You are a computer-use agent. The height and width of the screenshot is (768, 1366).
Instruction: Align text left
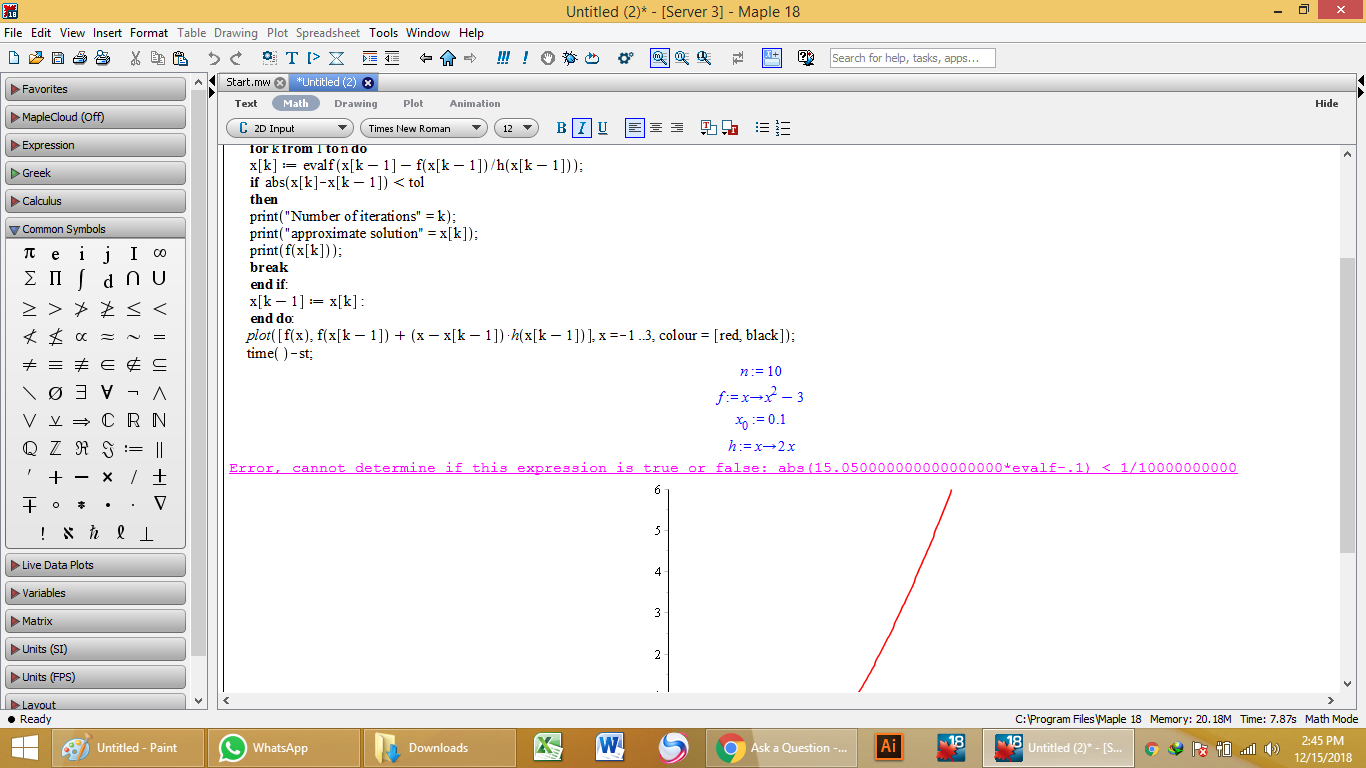coord(635,128)
